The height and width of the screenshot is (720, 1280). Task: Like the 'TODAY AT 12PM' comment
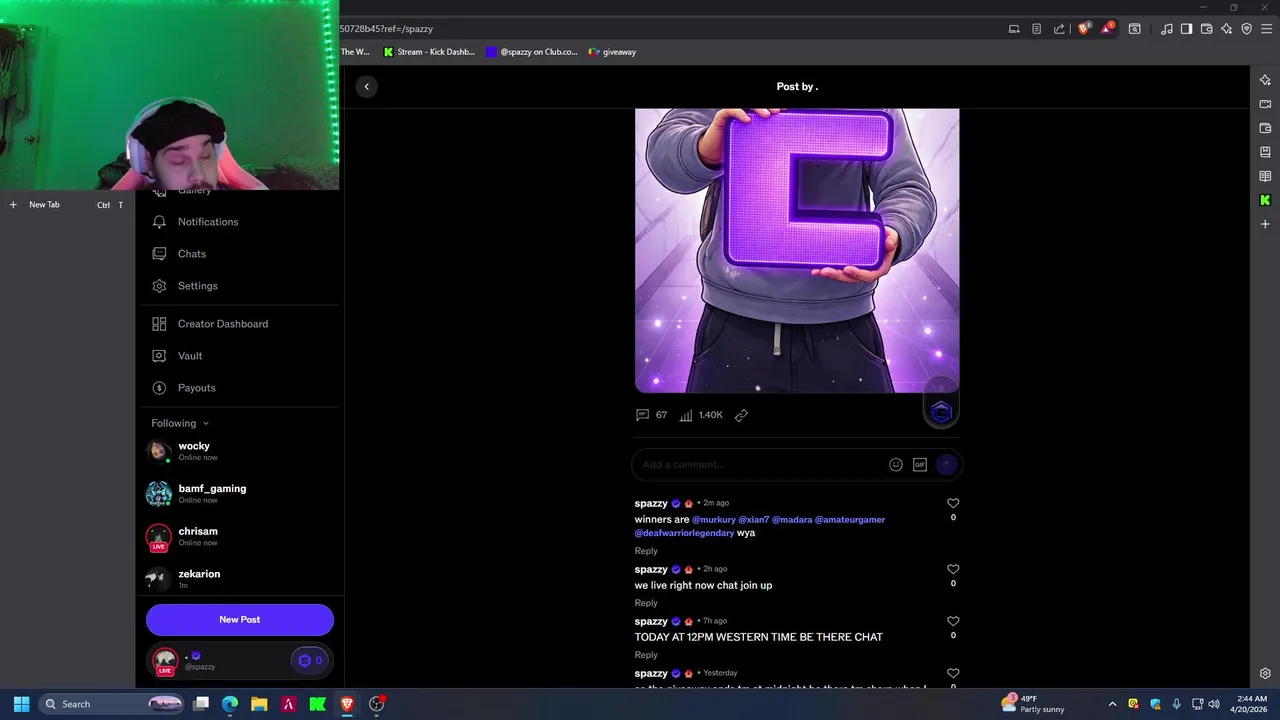tap(953, 622)
